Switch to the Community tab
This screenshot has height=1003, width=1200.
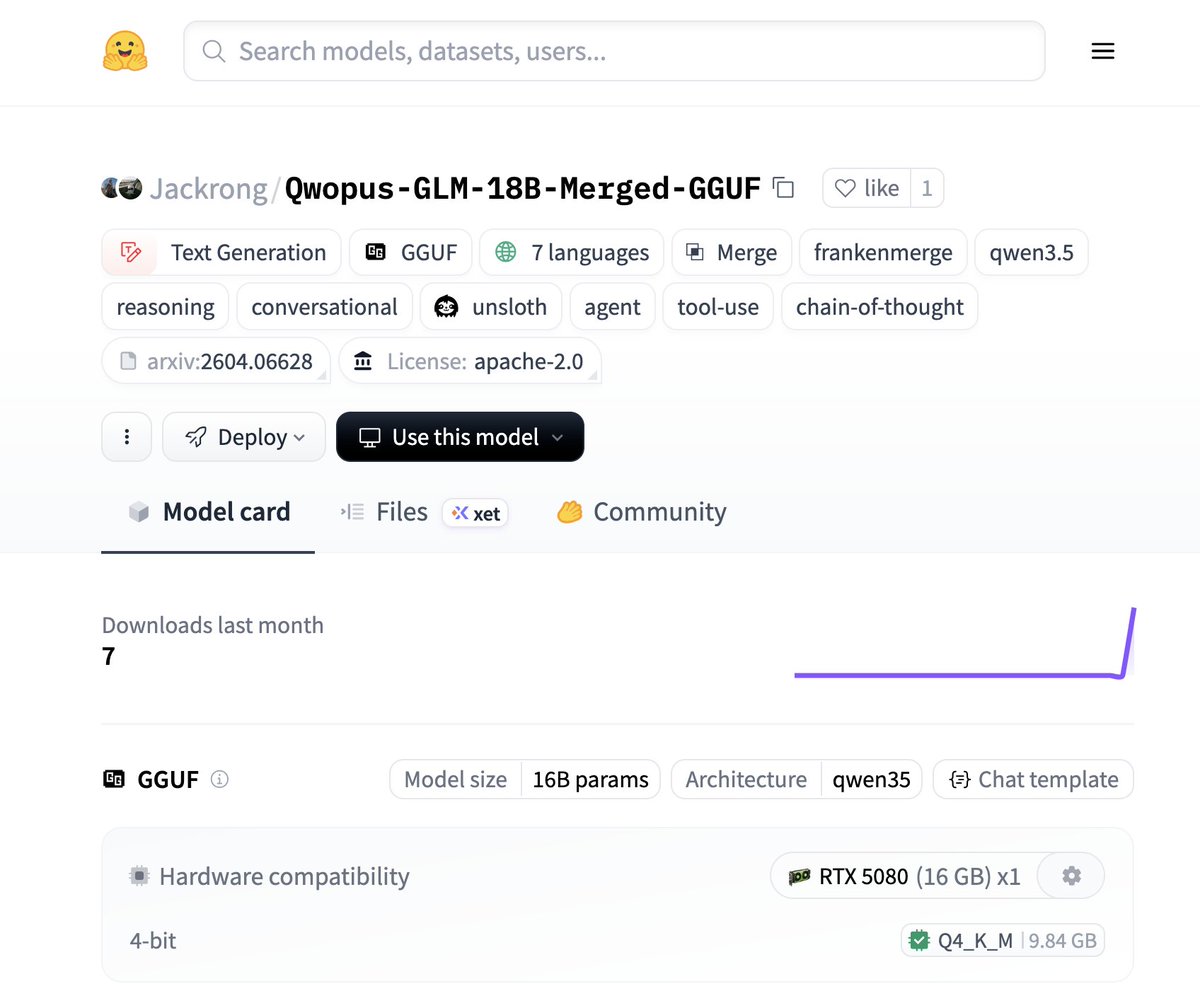[x=642, y=512]
